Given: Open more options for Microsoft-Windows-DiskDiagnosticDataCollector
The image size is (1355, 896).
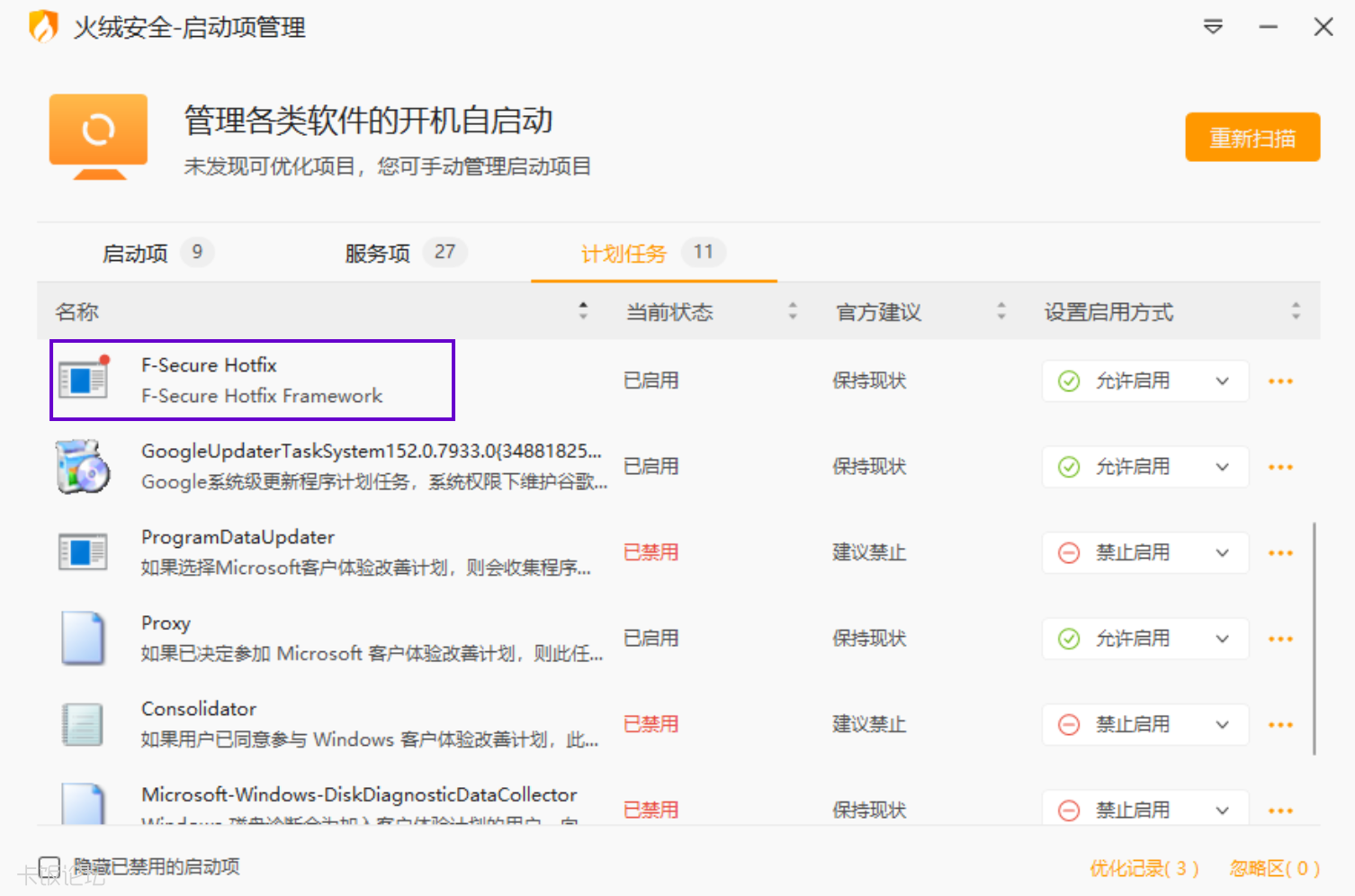Looking at the screenshot, I should (x=1280, y=811).
